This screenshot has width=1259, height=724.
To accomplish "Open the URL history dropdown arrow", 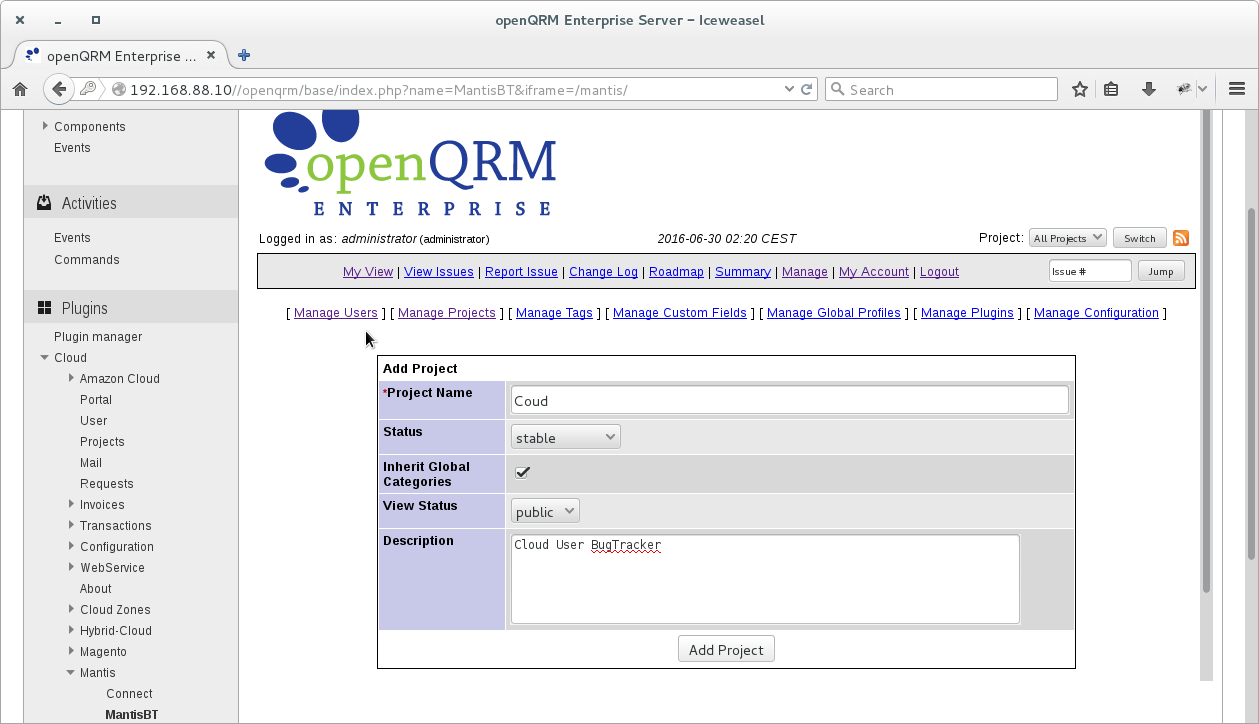I will point(789,89).
